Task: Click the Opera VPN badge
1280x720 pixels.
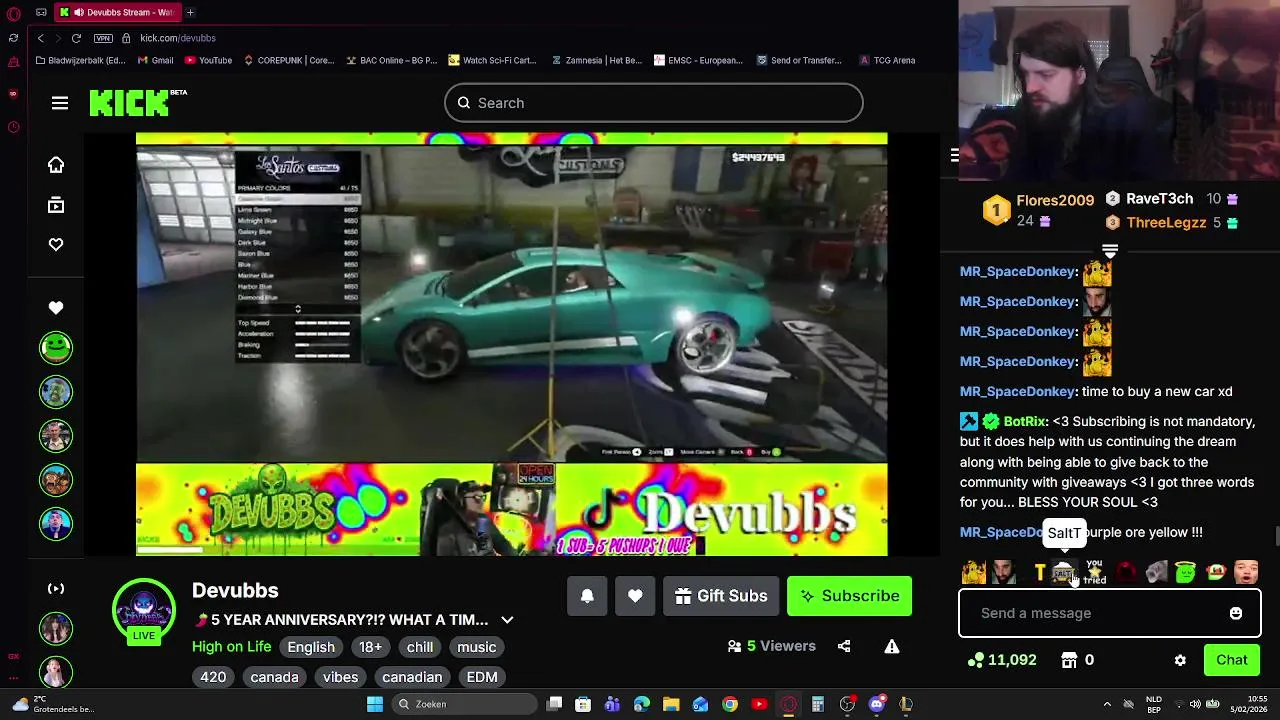Action: click(x=103, y=38)
